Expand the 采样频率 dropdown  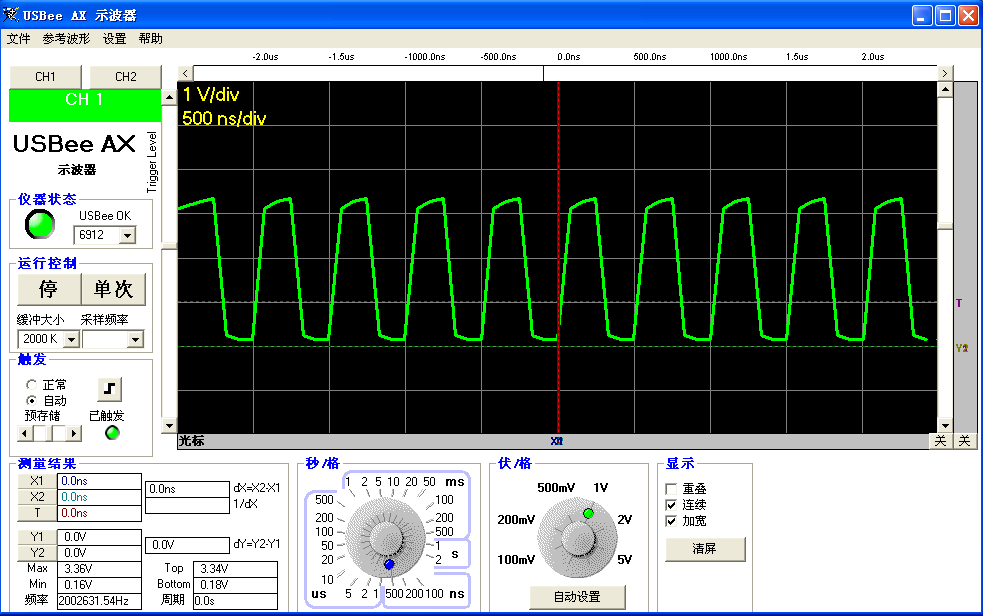pos(136,340)
